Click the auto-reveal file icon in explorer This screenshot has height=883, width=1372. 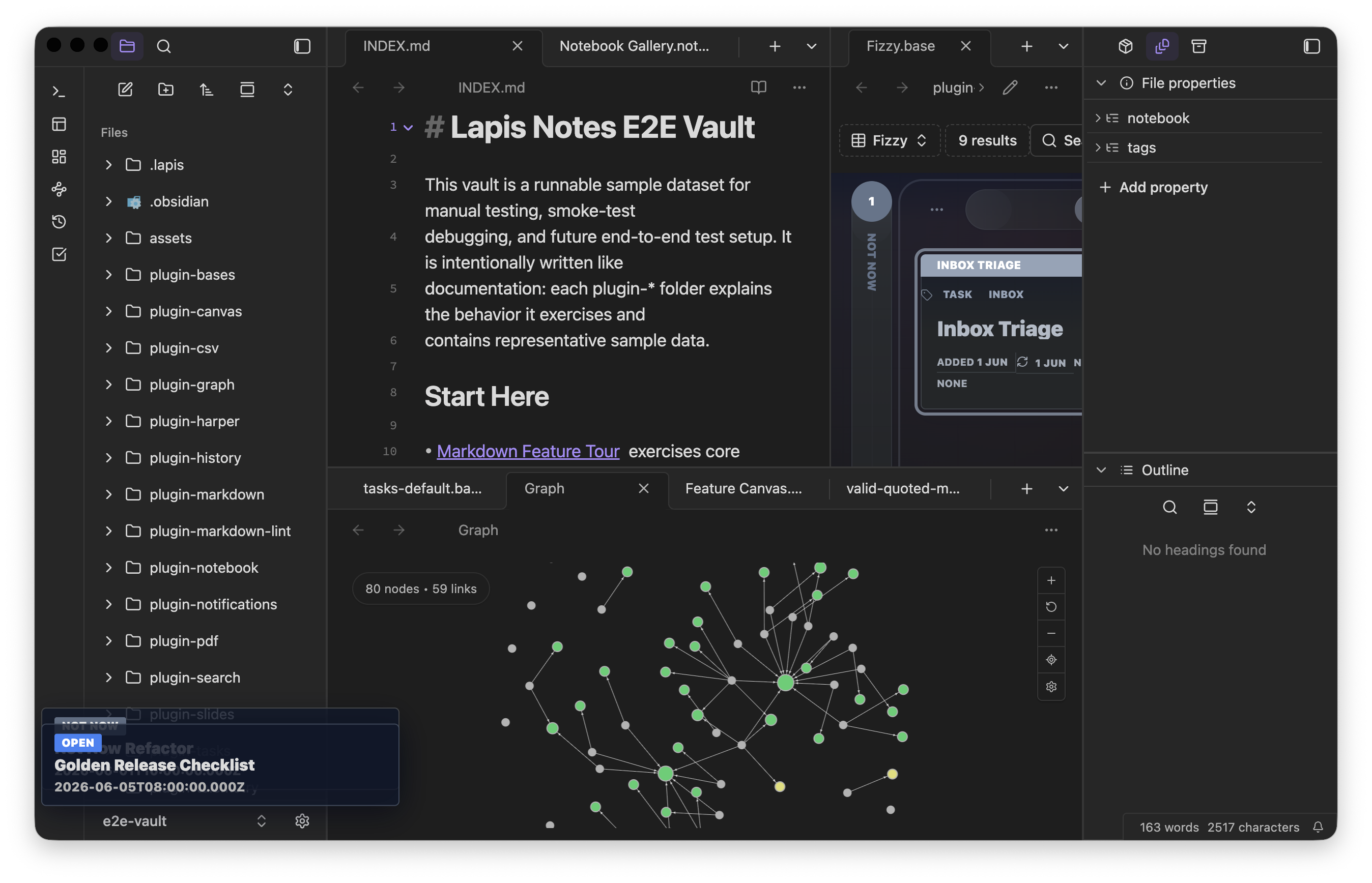pyautogui.click(x=247, y=90)
